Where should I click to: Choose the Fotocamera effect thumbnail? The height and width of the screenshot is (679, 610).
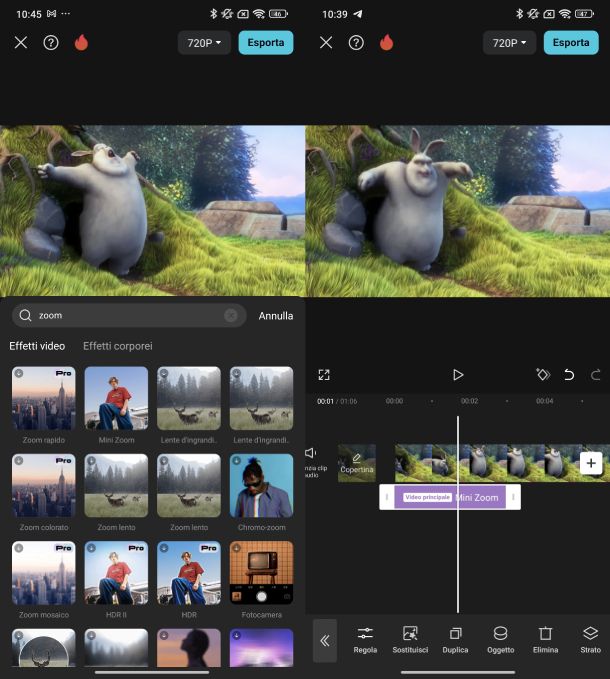pos(261,573)
